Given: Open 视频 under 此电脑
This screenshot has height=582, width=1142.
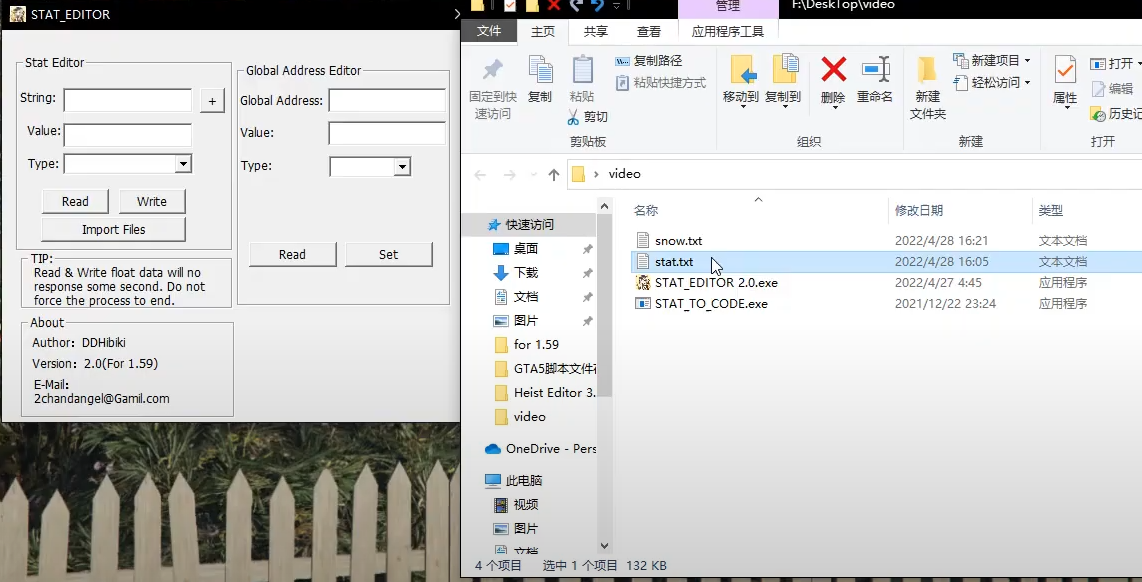Looking at the screenshot, I should [x=526, y=505].
